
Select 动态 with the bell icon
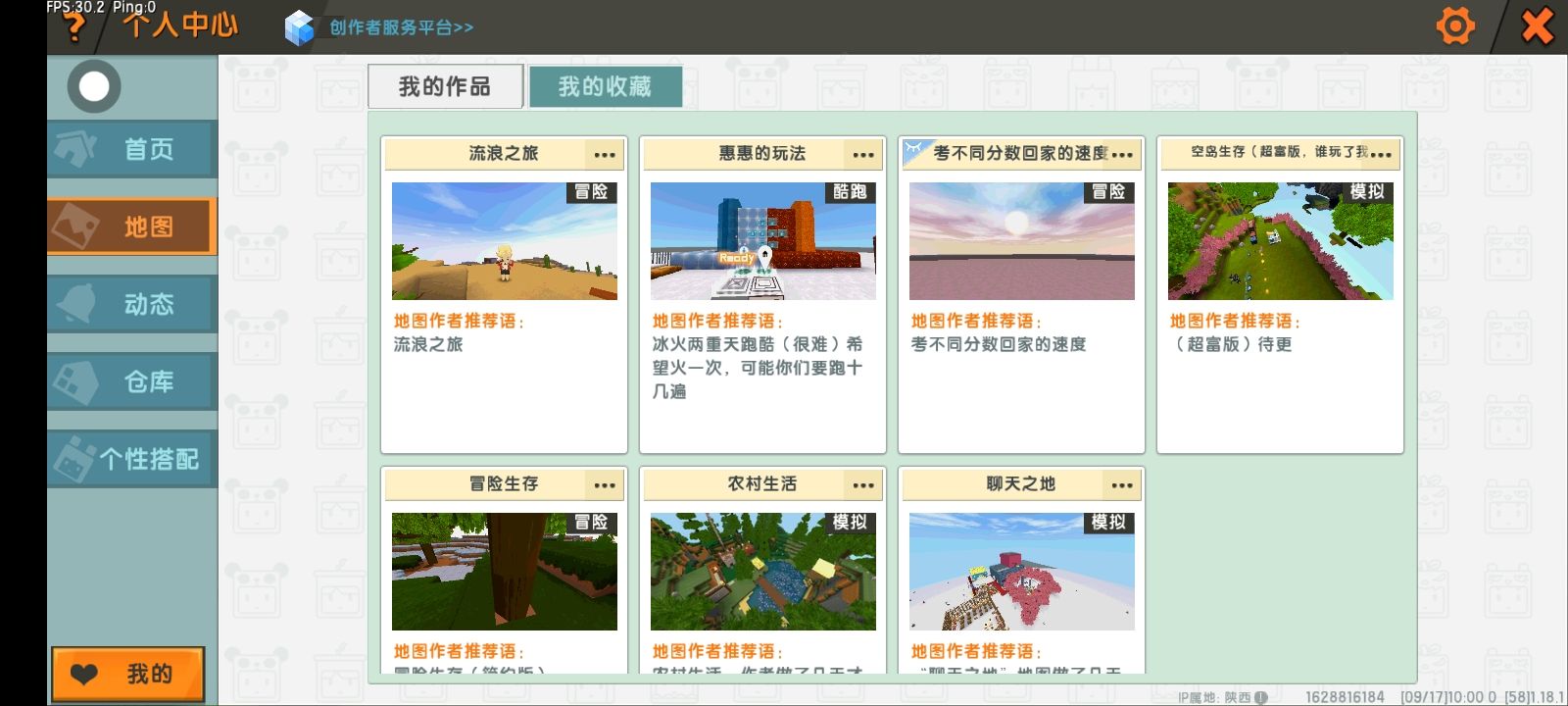[131, 304]
